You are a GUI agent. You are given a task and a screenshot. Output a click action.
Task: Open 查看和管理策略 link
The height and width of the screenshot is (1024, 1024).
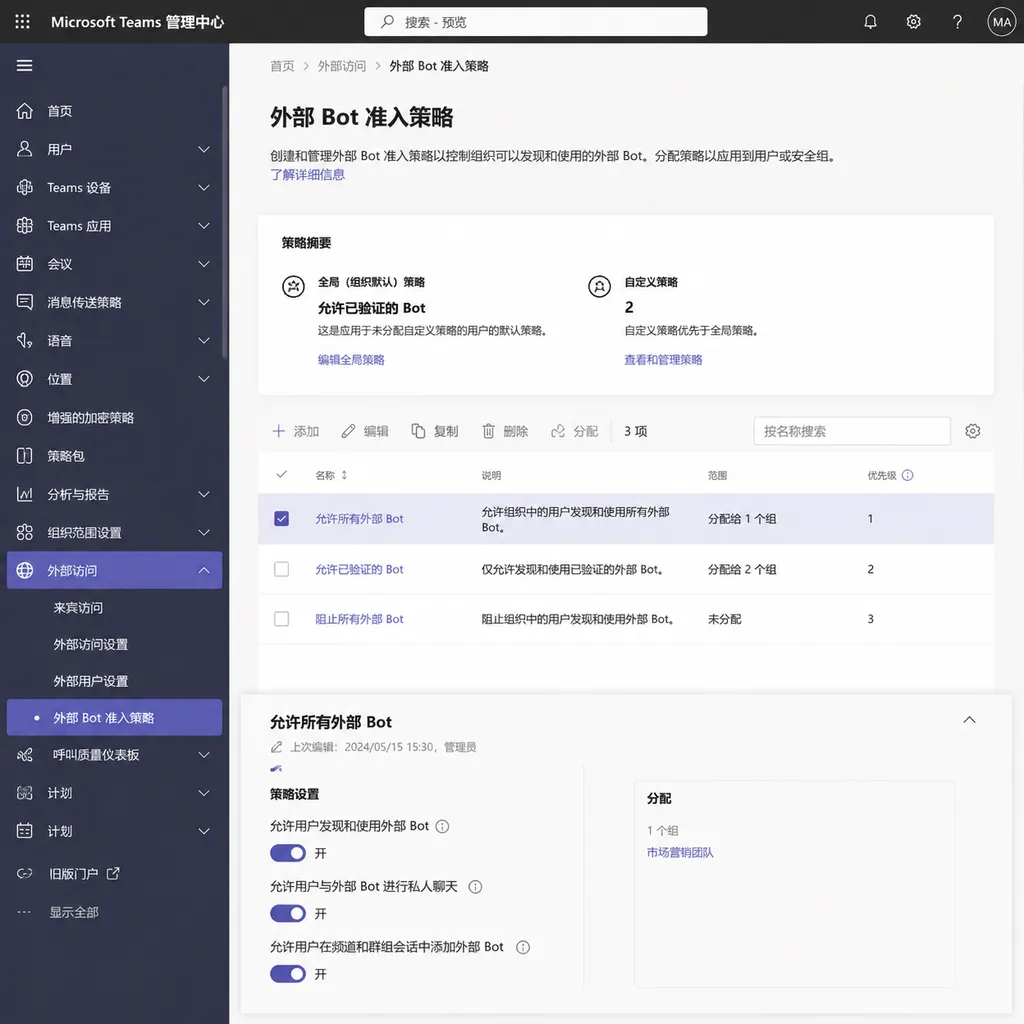(664, 360)
